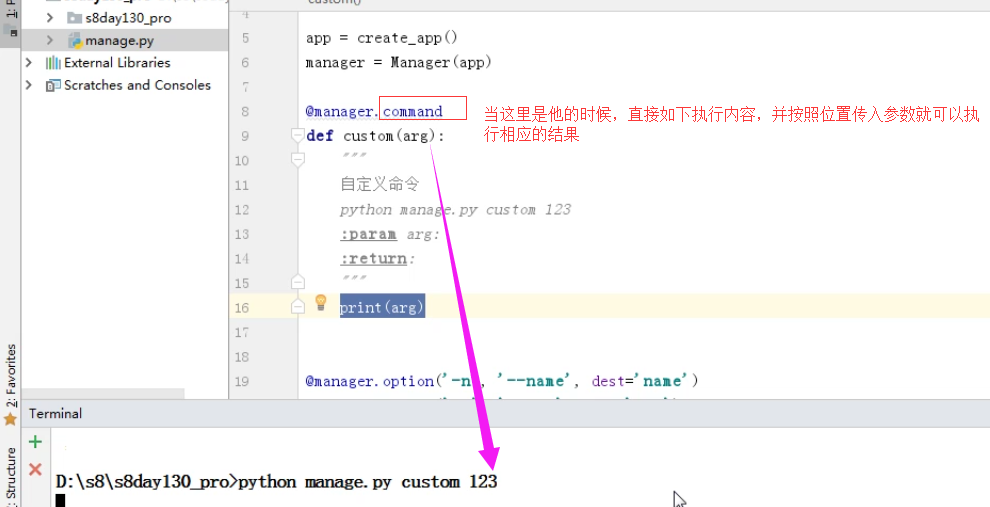Viewport: 990px width, 507px height.
Task: Click the Favorites star icon
Action: [x=10, y=419]
